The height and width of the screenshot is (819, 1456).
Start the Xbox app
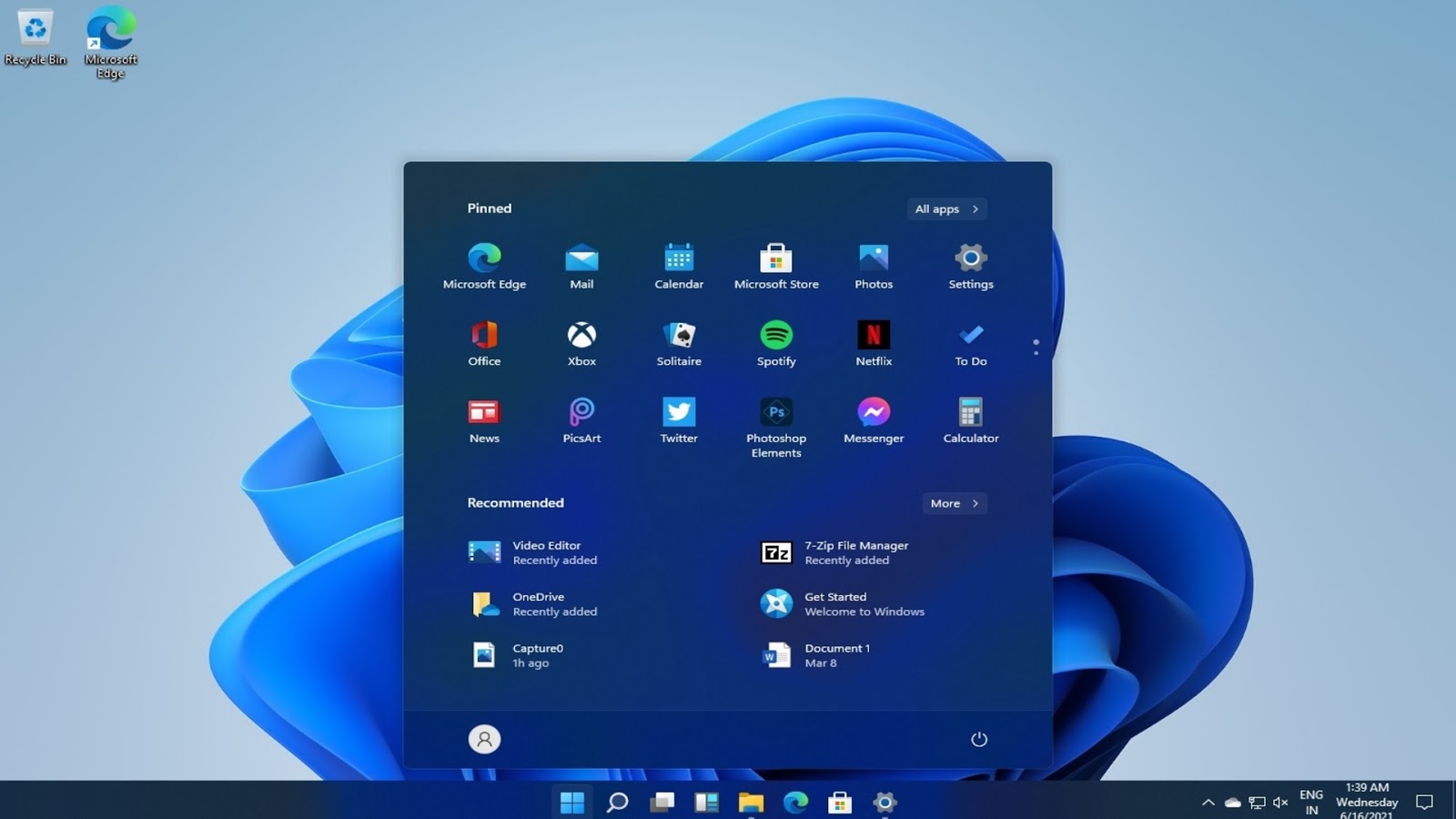(x=581, y=337)
